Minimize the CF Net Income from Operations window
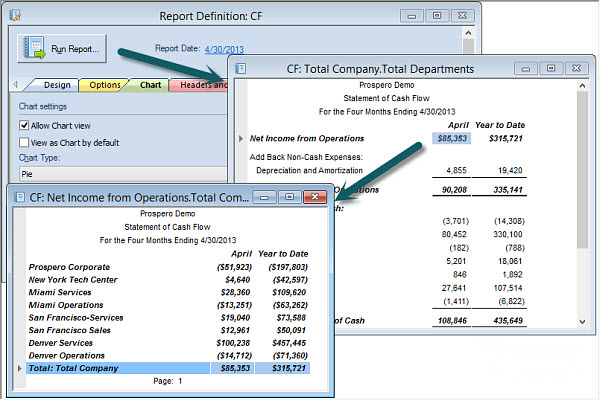600x400 pixels. (264, 197)
